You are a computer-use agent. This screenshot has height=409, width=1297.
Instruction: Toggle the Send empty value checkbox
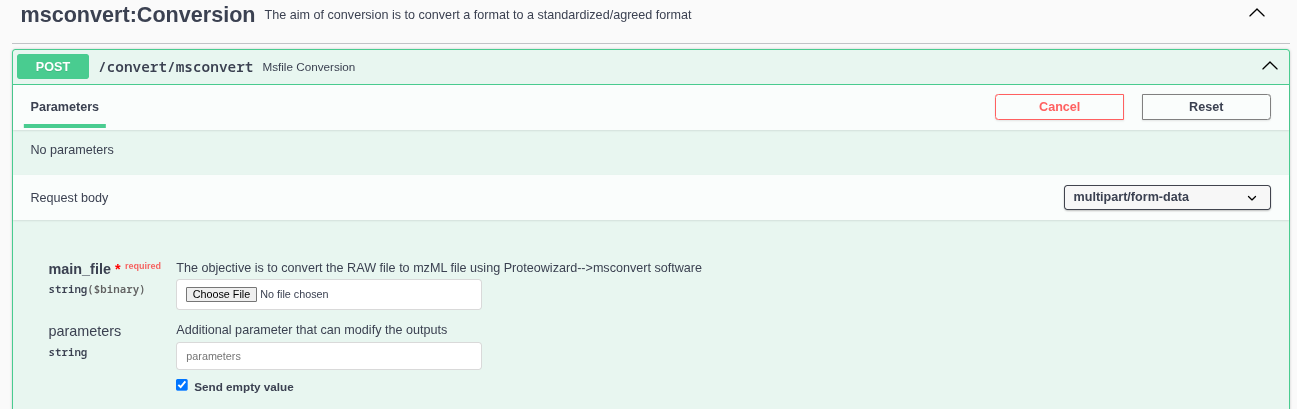click(x=182, y=385)
